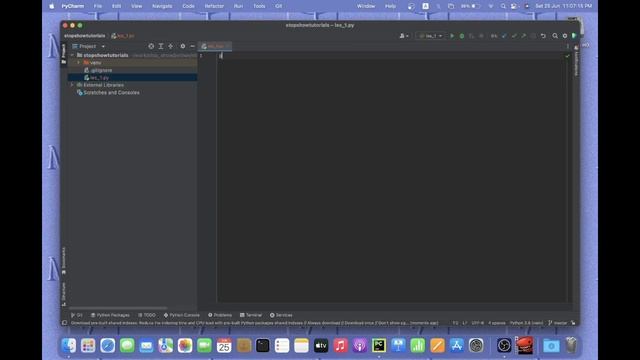Viewport: 640px width, 360px height.
Task: Open the Python Console tool window
Action: point(182,315)
